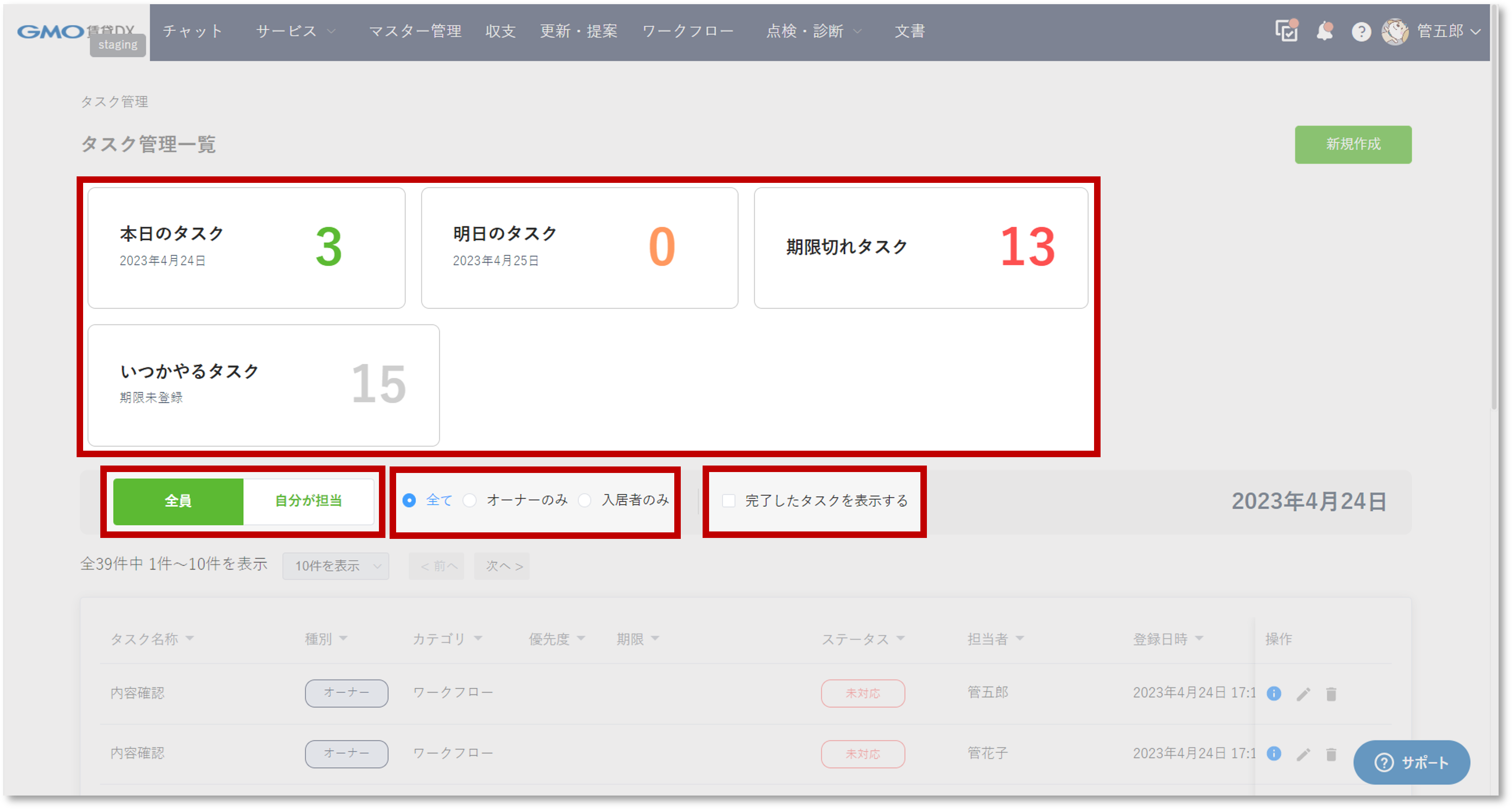Click the help question mark icon
This screenshot has width=1512, height=809.
(x=1361, y=32)
